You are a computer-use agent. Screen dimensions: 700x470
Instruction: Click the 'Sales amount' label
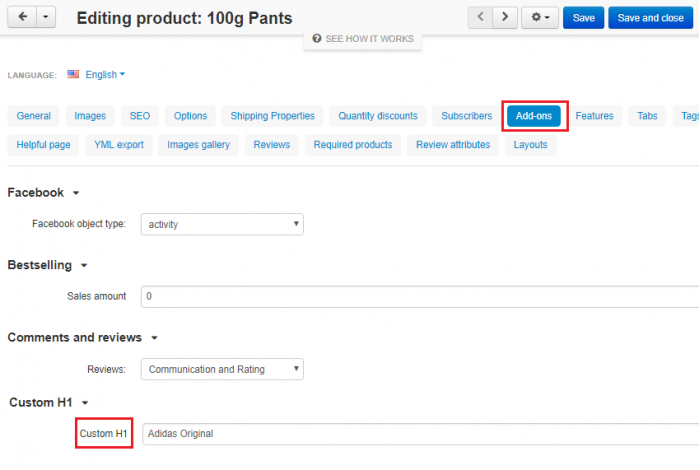(96, 296)
